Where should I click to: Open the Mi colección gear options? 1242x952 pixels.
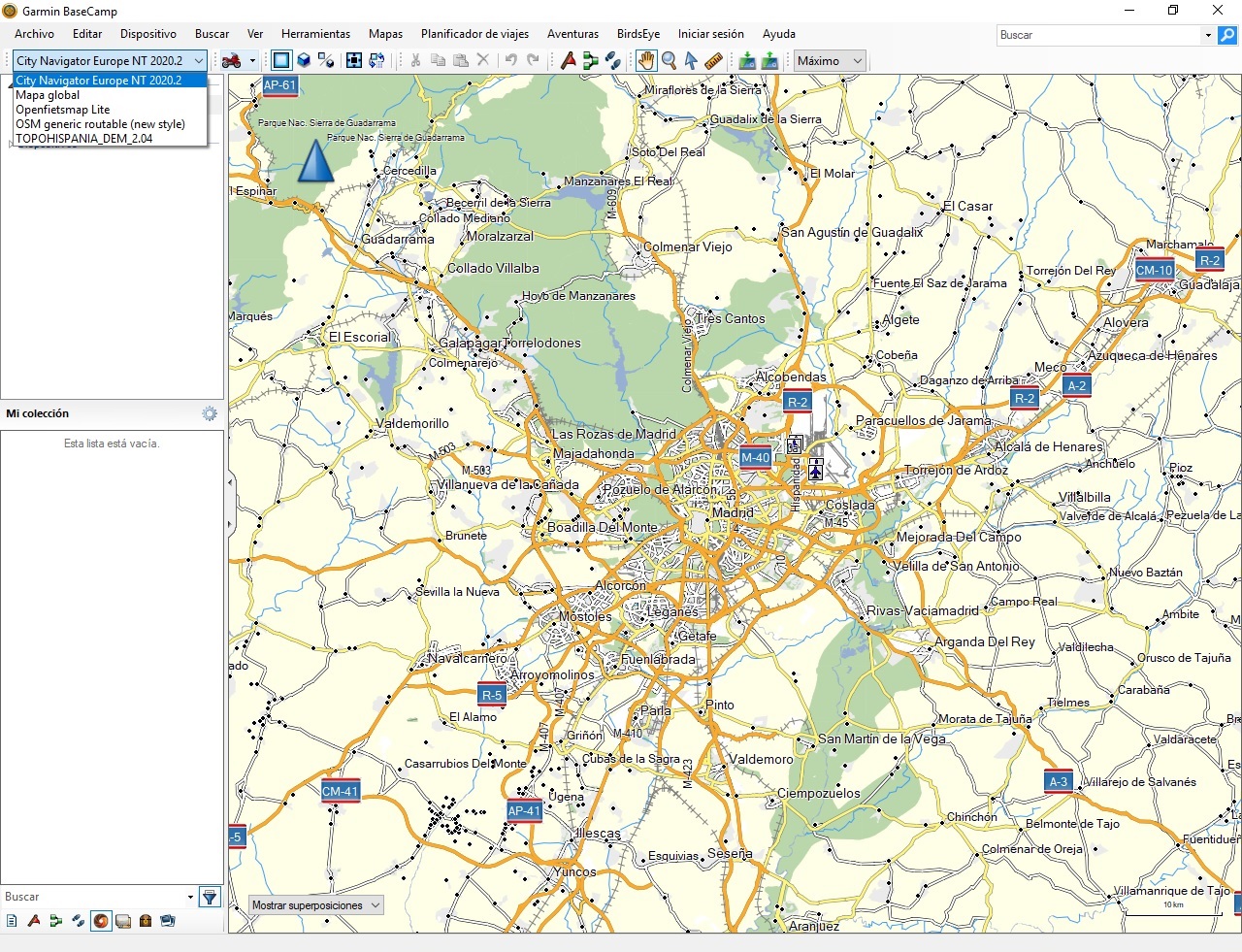pyautogui.click(x=210, y=413)
